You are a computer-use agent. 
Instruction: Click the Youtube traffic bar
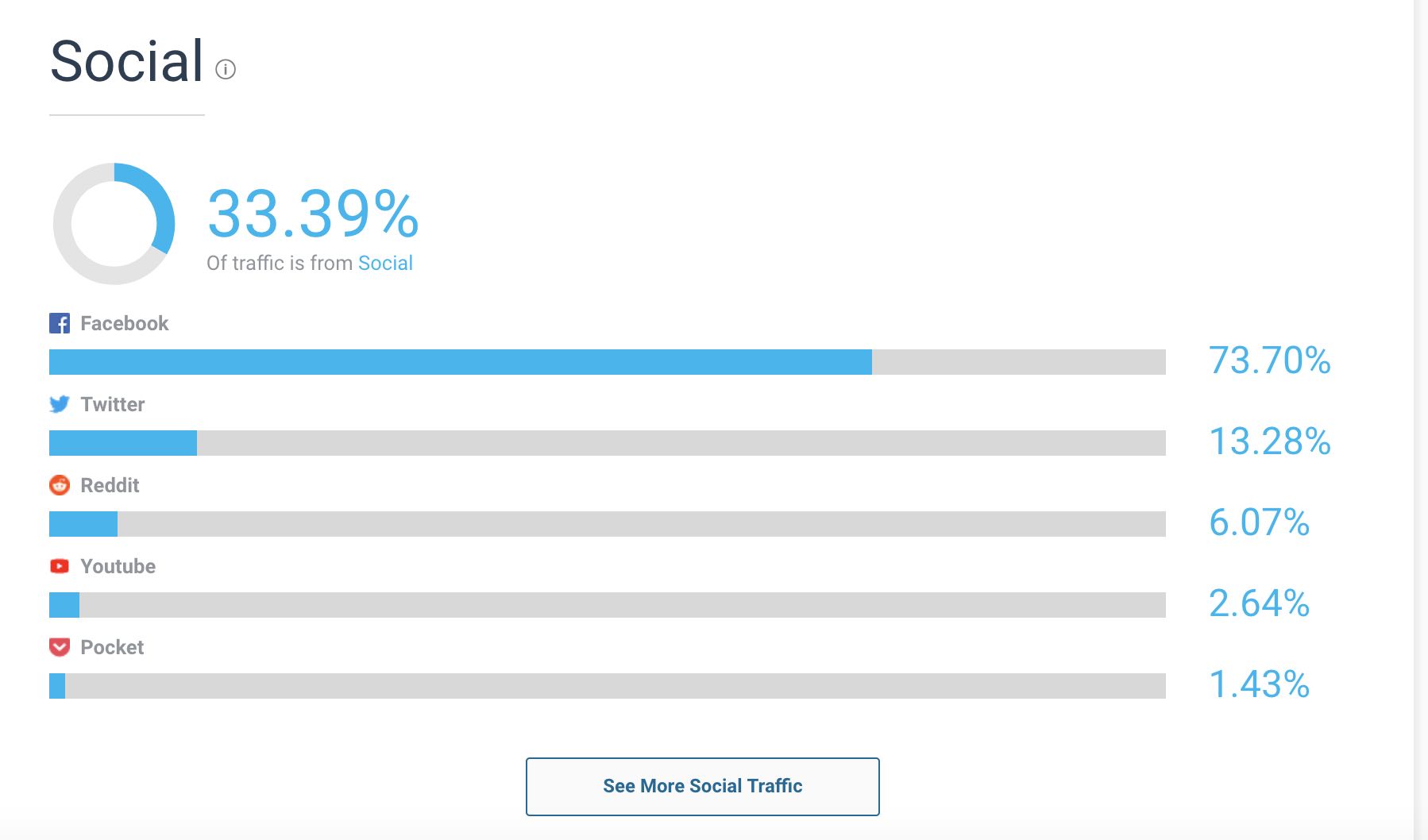pyautogui.click(x=607, y=605)
